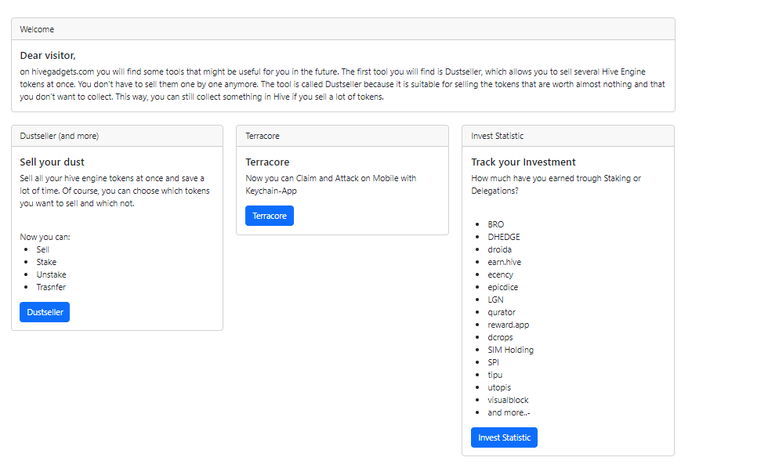Select the Welcome card header
This screenshot has height=469, width=768.
click(x=343, y=29)
